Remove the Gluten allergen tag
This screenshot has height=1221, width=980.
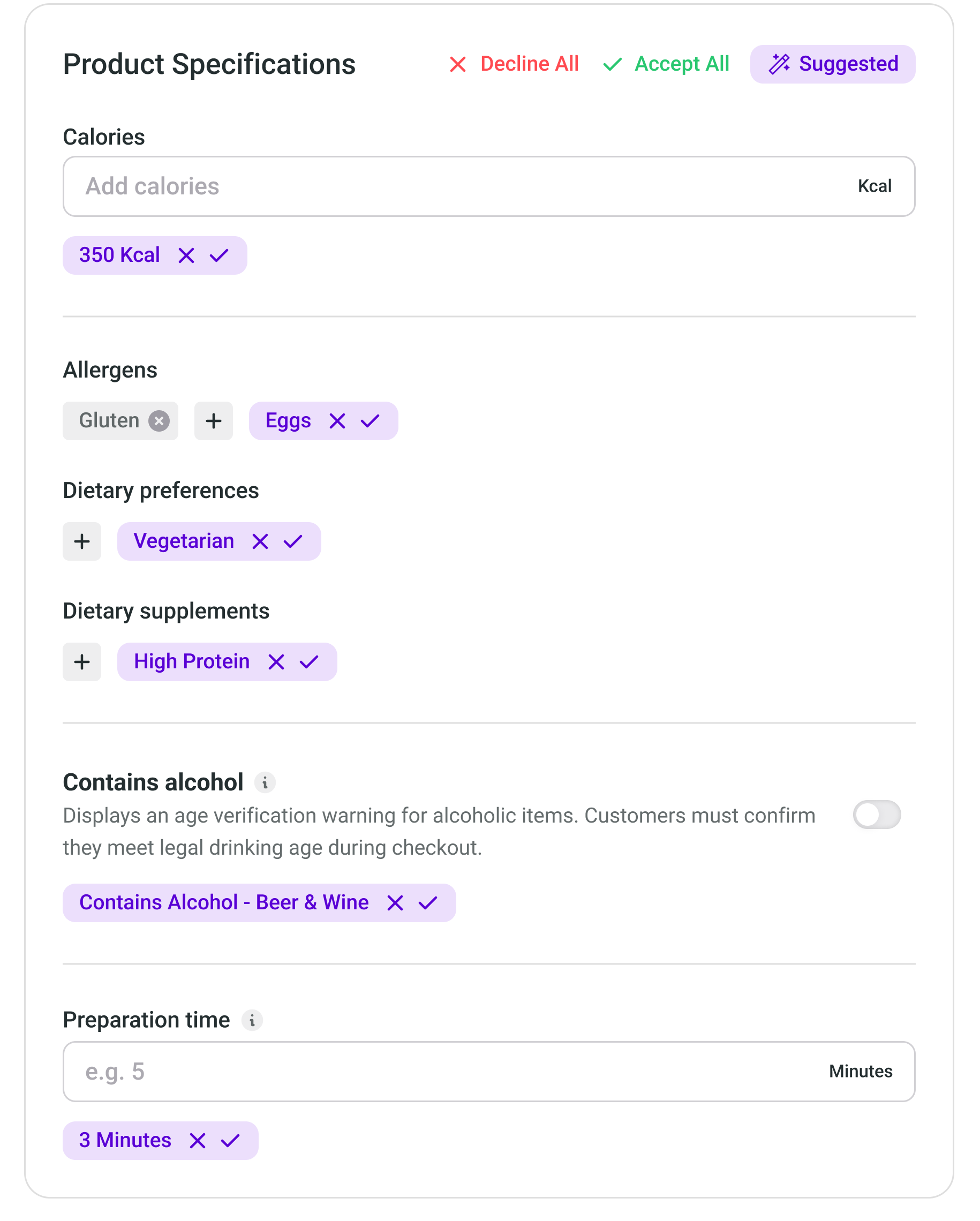tap(159, 421)
